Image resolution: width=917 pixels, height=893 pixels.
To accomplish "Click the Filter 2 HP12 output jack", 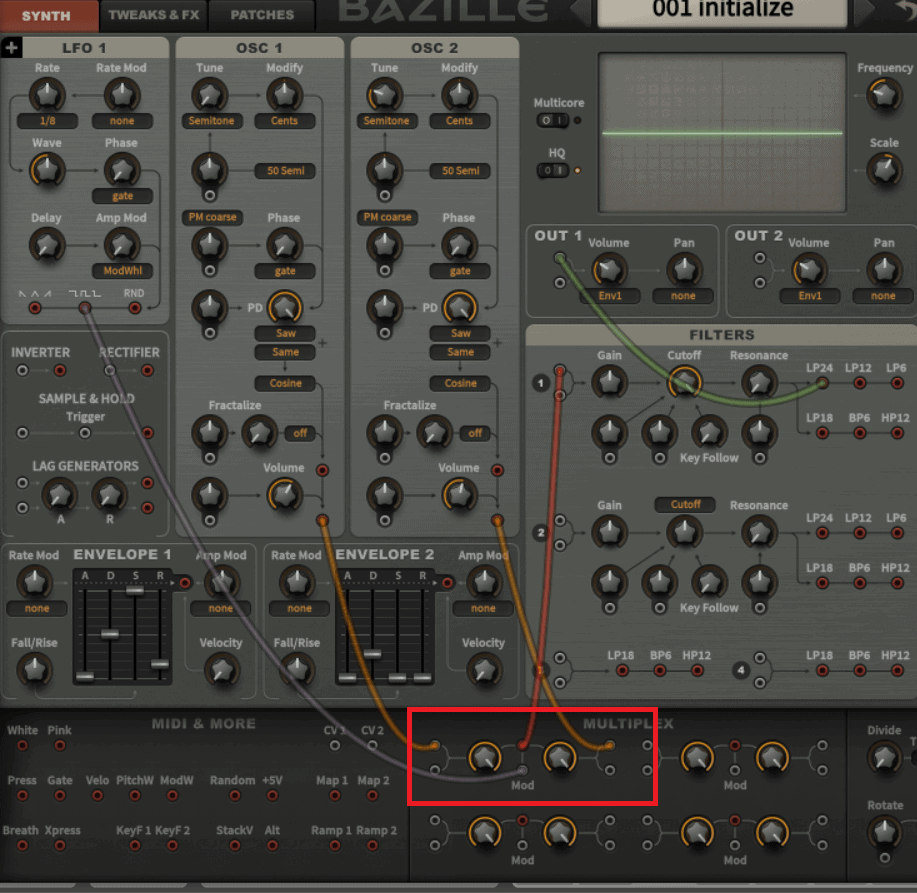I will 896,583.
